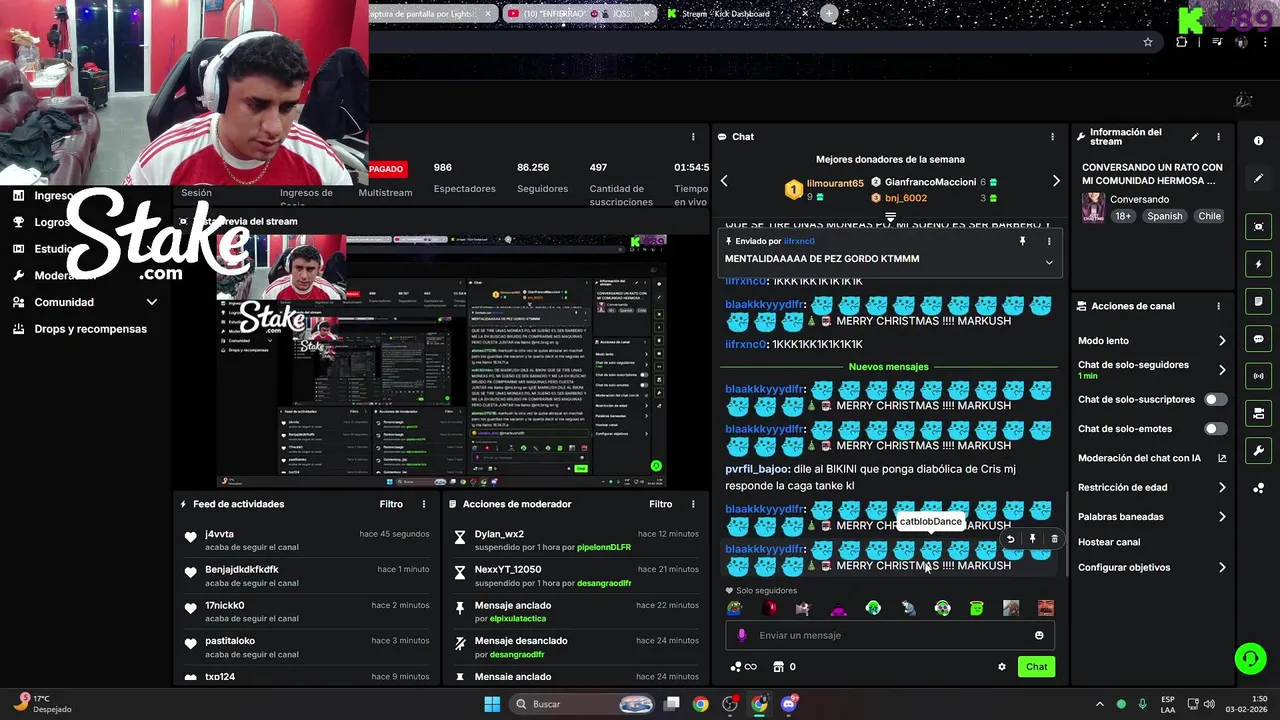Screen dimensions: 1280x720
Task: Click Hostear canal option
Action: click(1109, 542)
